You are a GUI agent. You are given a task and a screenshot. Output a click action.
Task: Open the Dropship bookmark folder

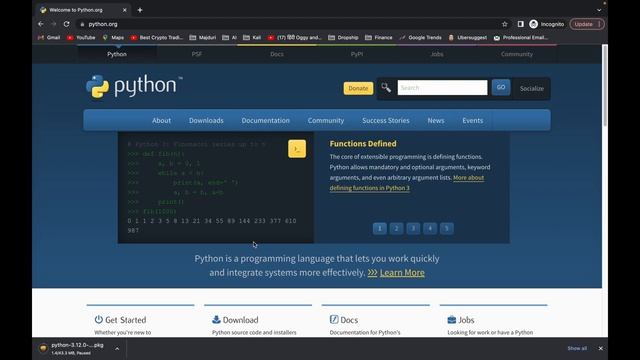point(343,38)
